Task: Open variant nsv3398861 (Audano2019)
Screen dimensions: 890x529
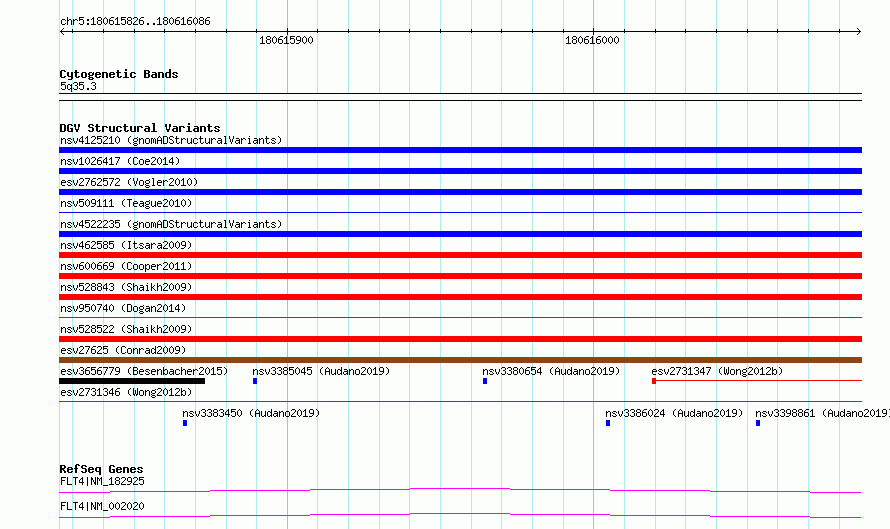Action: tap(822, 413)
